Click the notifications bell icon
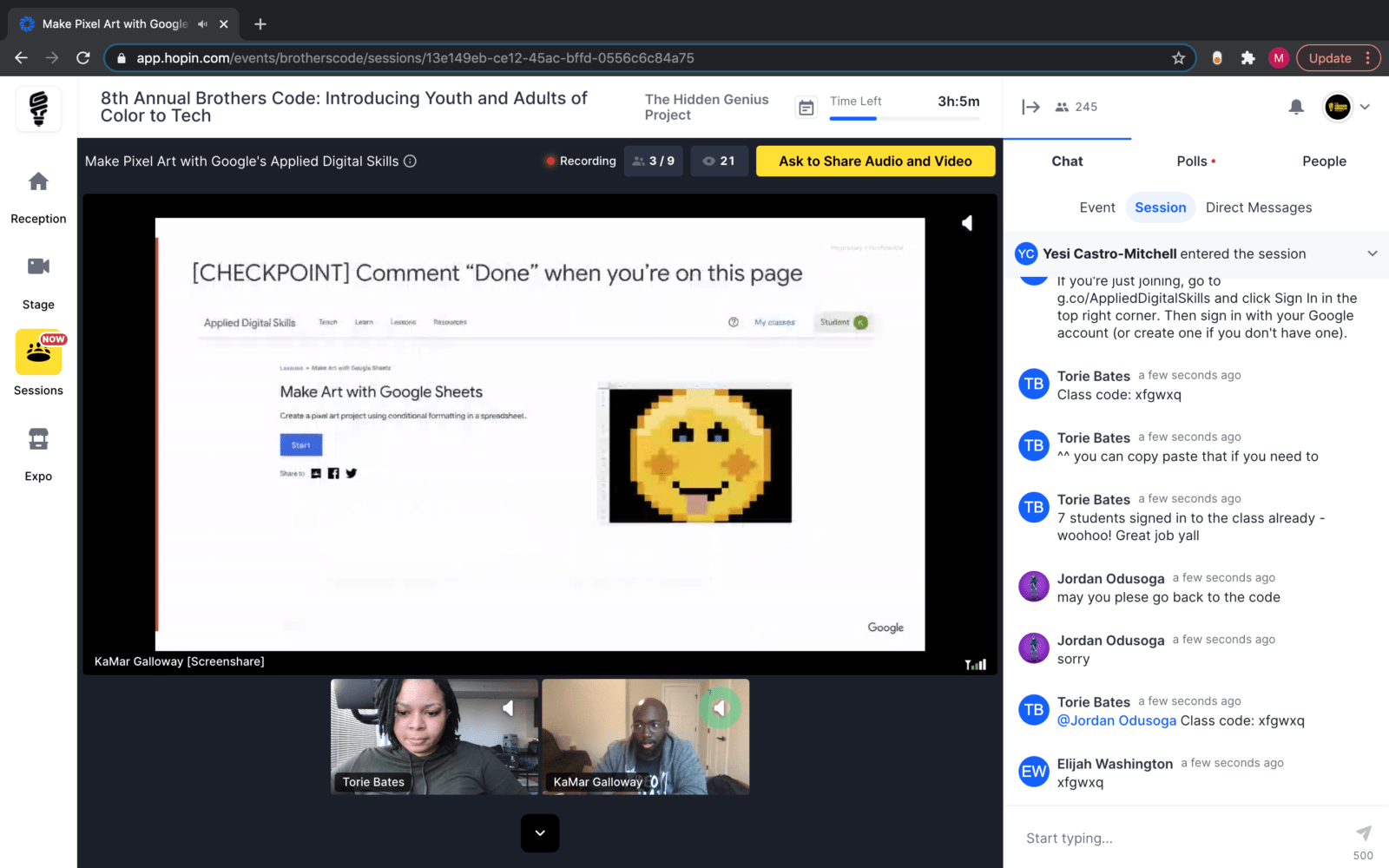Image resolution: width=1389 pixels, height=868 pixels. pos(1295,107)
